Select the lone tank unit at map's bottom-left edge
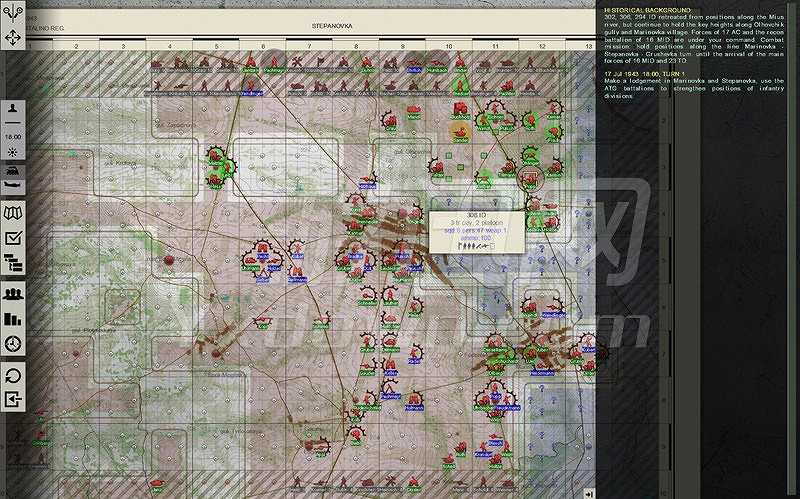This screenshot has height=499, width=800. point(156,484)
